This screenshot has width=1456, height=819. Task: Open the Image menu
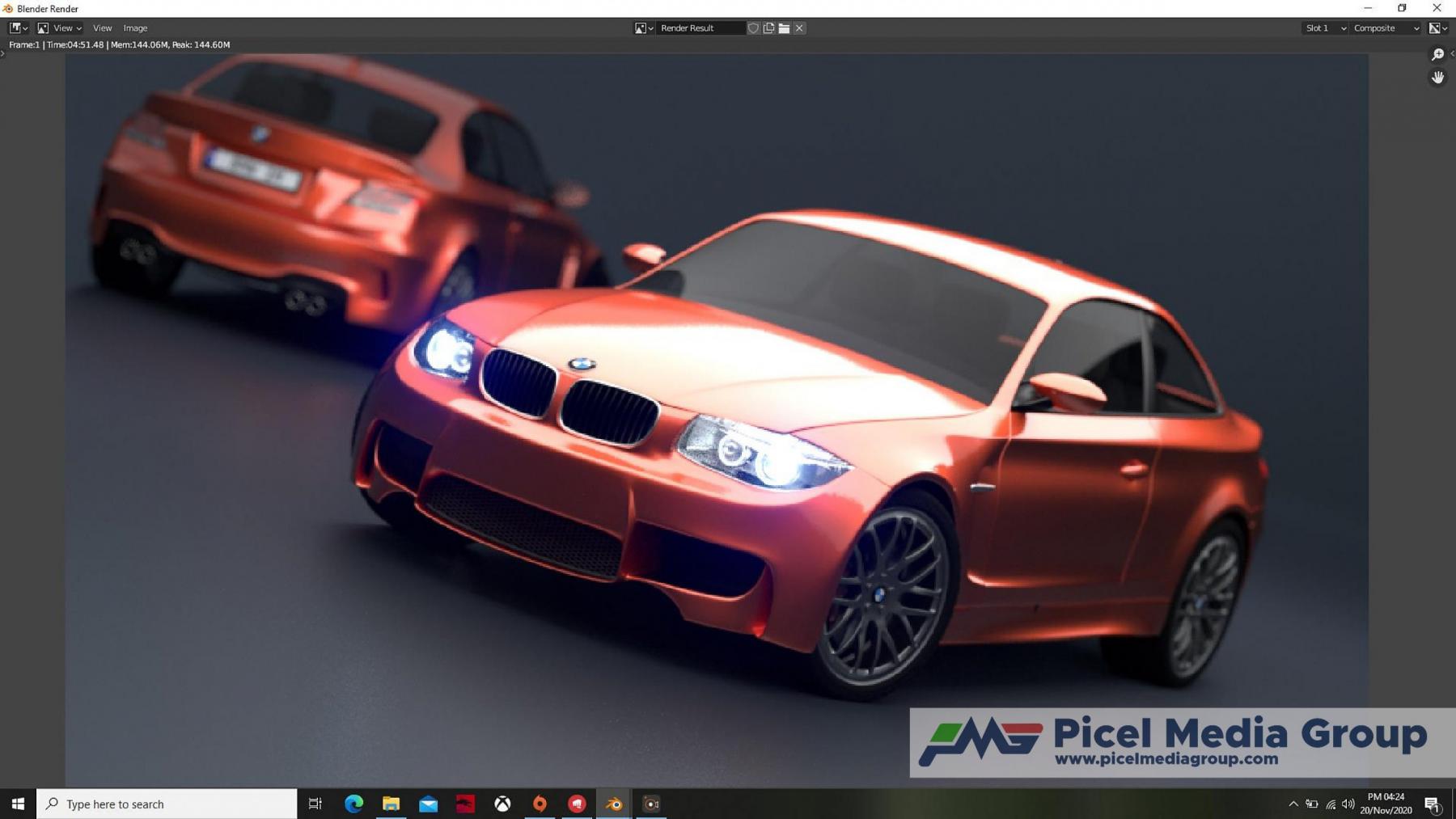135,28
